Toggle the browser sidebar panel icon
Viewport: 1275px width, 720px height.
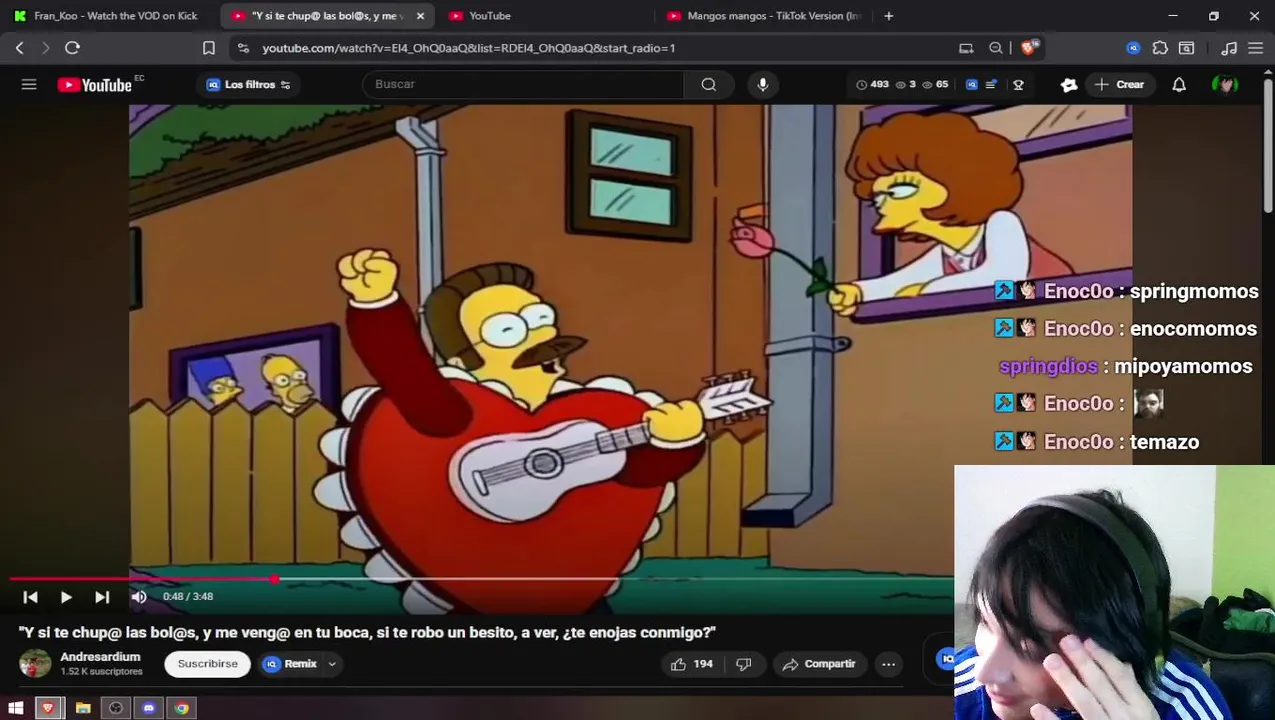click(x=1186, y=48)
